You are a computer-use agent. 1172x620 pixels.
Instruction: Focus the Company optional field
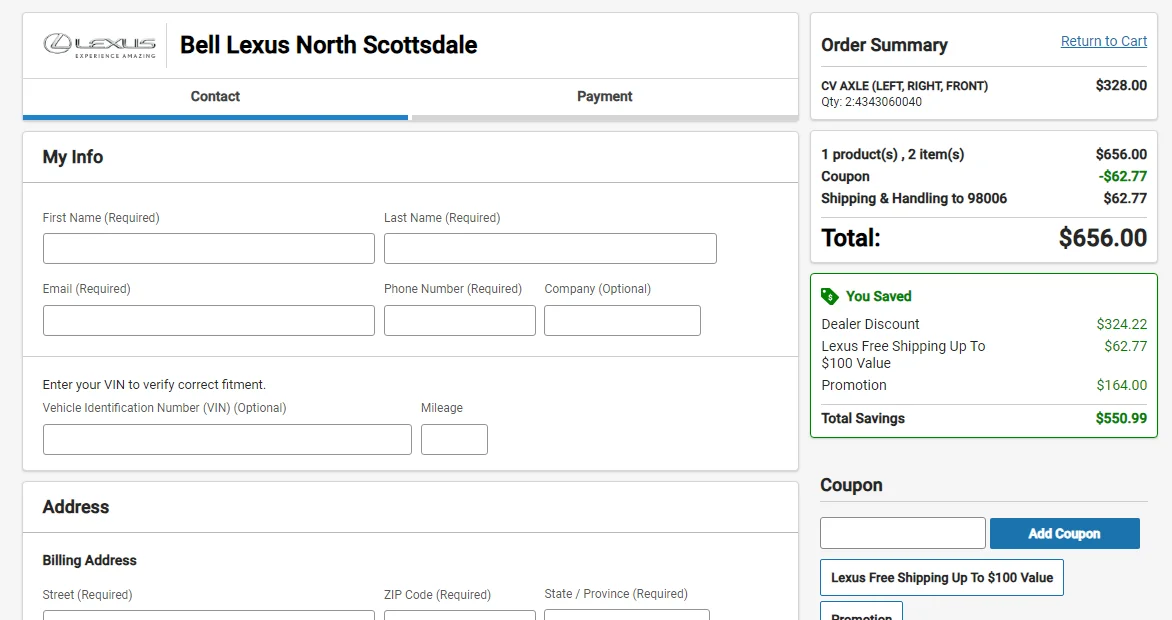click(x=622, y=320)
